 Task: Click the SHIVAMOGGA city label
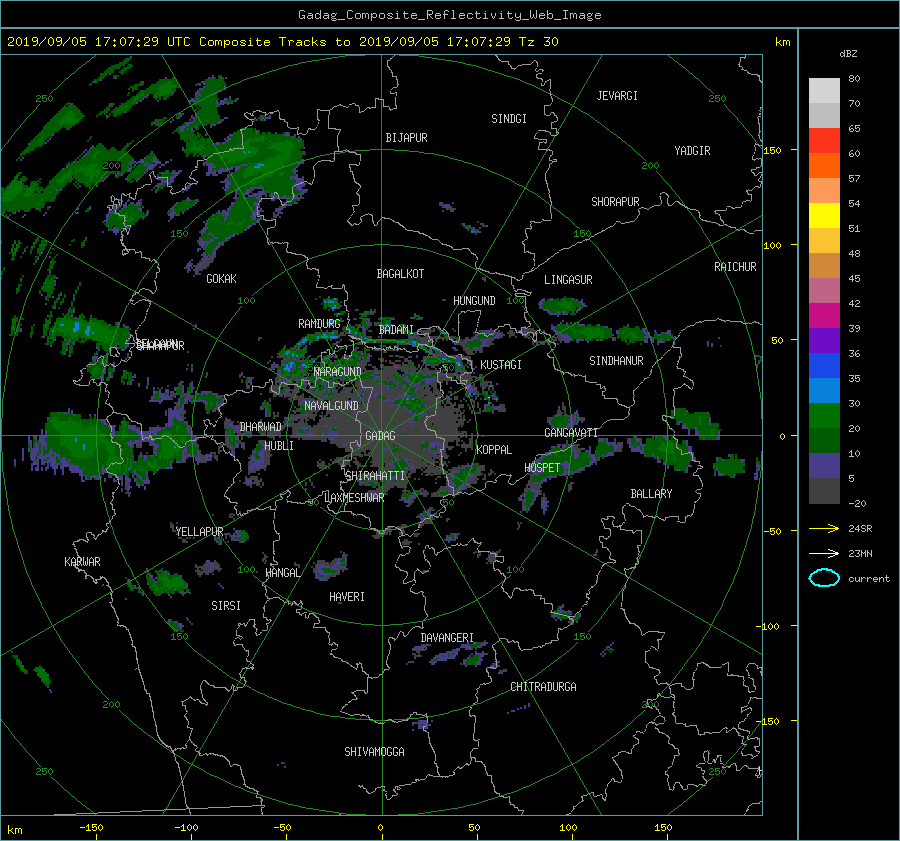[374, 752]
